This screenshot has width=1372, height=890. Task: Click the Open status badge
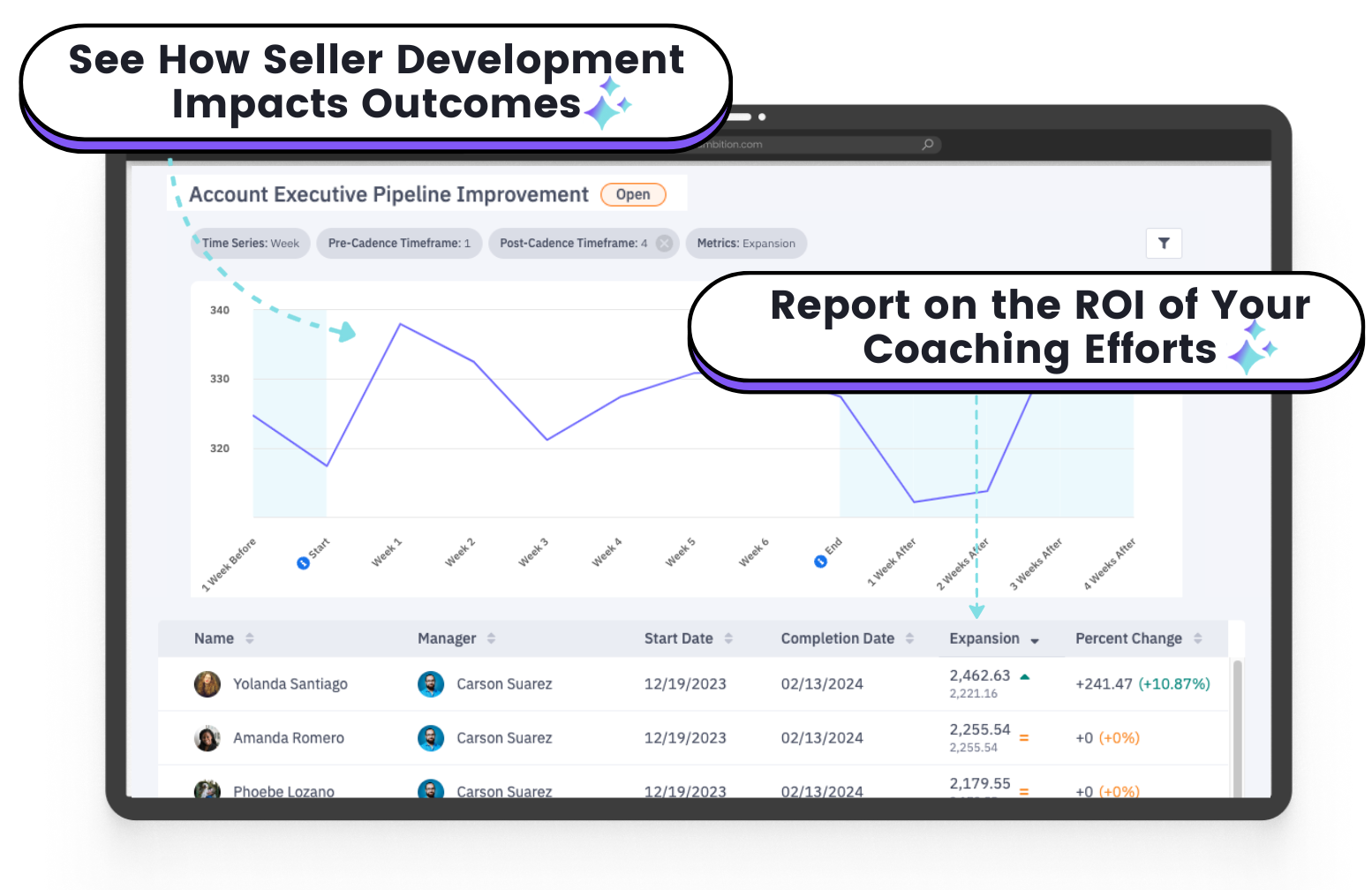coord(633,195)
